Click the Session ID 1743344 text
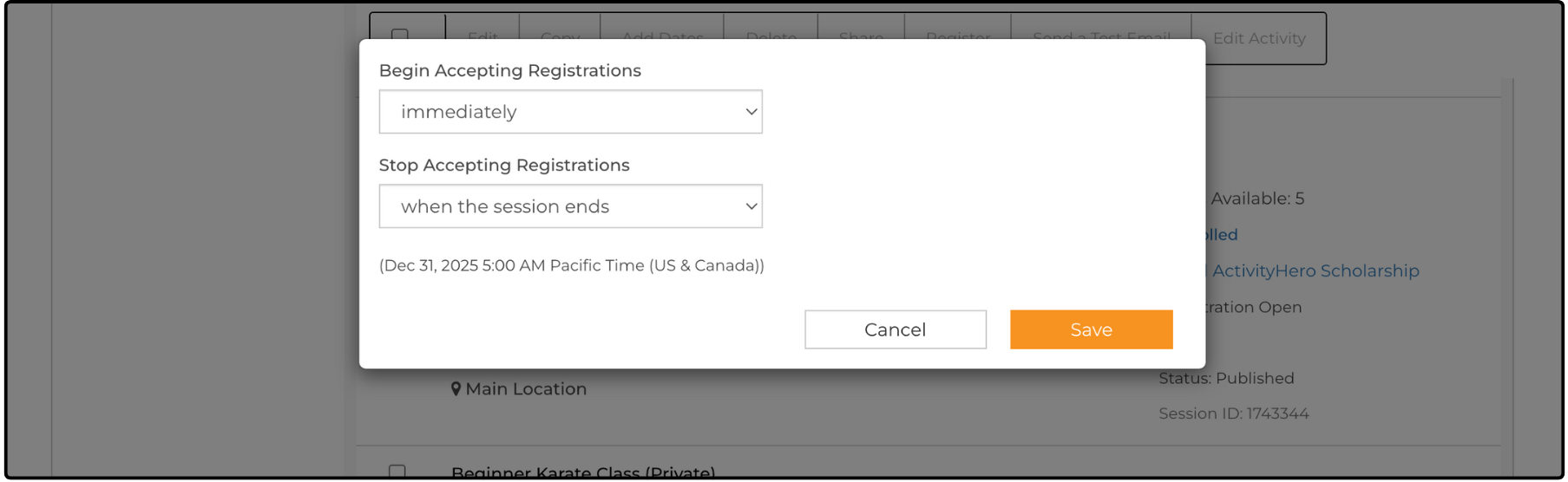This screenshot has width=1568, height=482. [1233, 414]
